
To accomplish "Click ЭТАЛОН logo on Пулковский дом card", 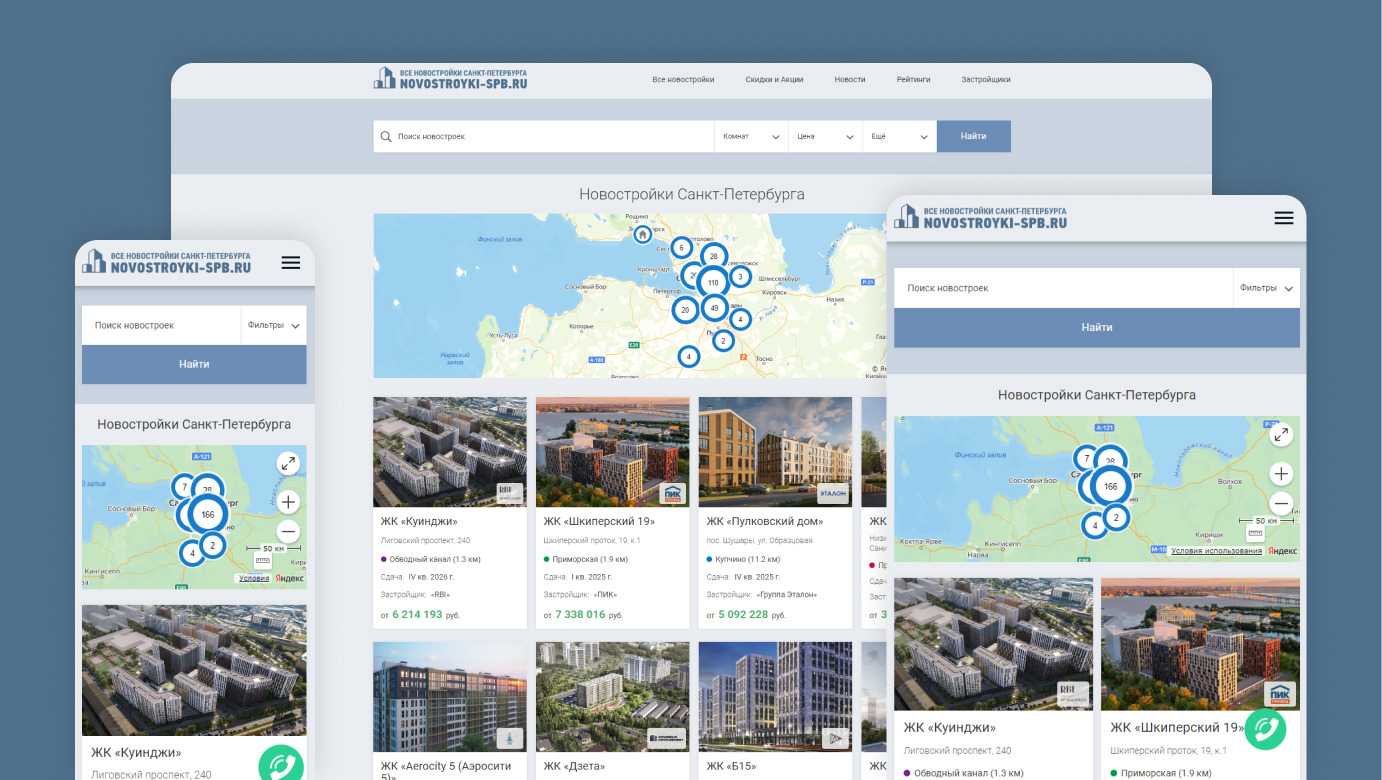I will pyautogui.click(x=832, y=493).
